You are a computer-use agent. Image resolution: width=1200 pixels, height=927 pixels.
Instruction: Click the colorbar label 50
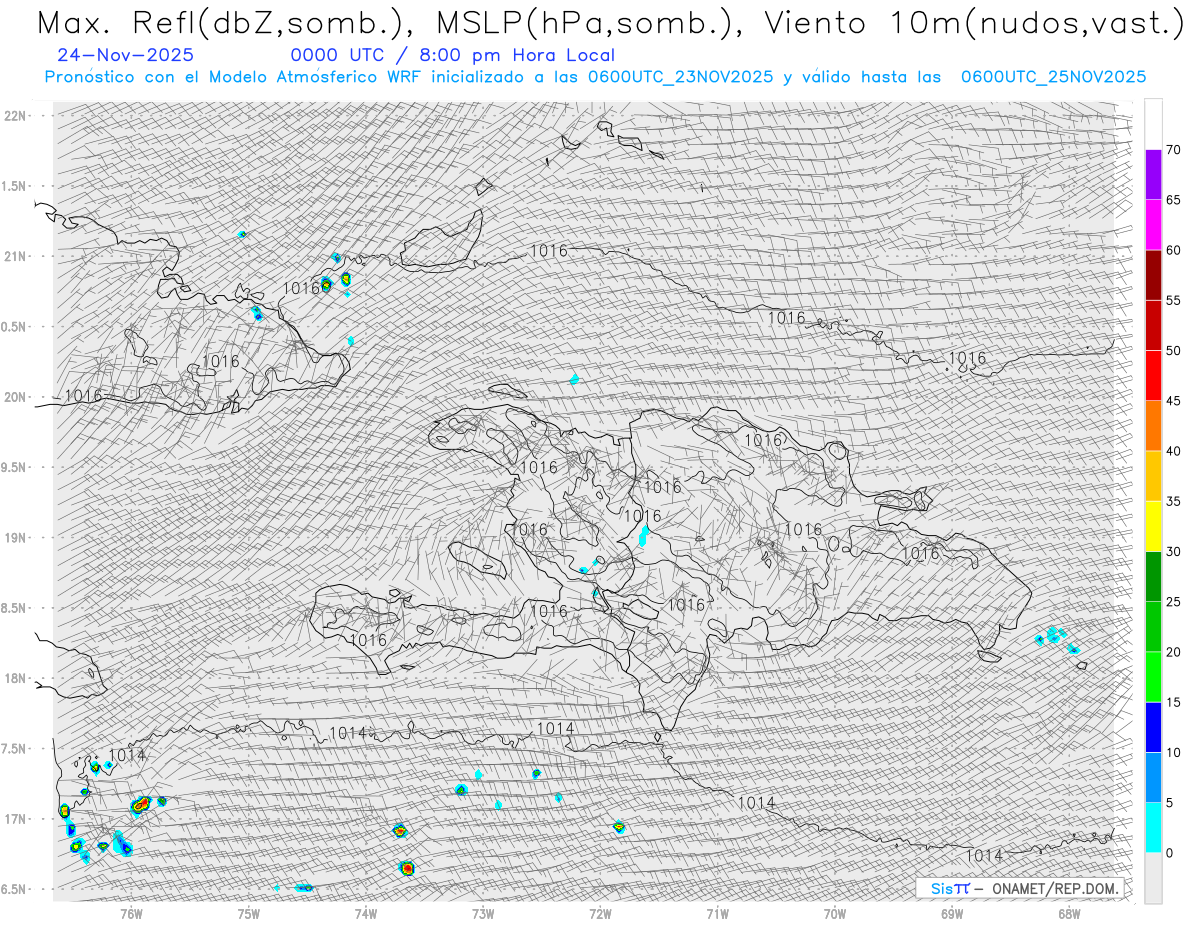click(x=1173, y=351)
